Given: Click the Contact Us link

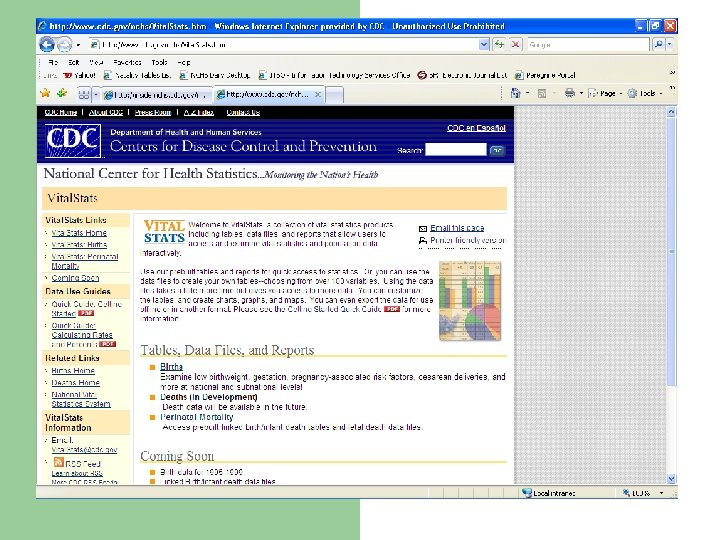Looking at the screenshot, I should coord(243,112).
